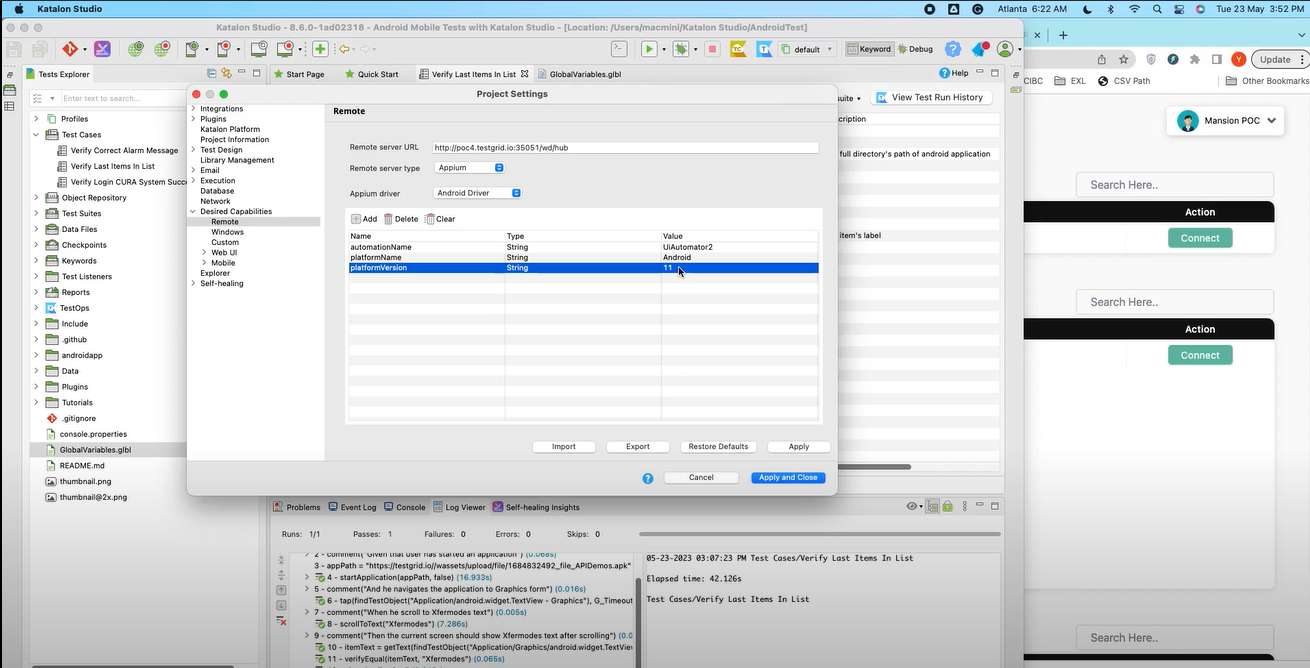This screenshot has height=668, width=1310.
Task: Open the terminal icon in main toolbar
Action: [620, 49]
